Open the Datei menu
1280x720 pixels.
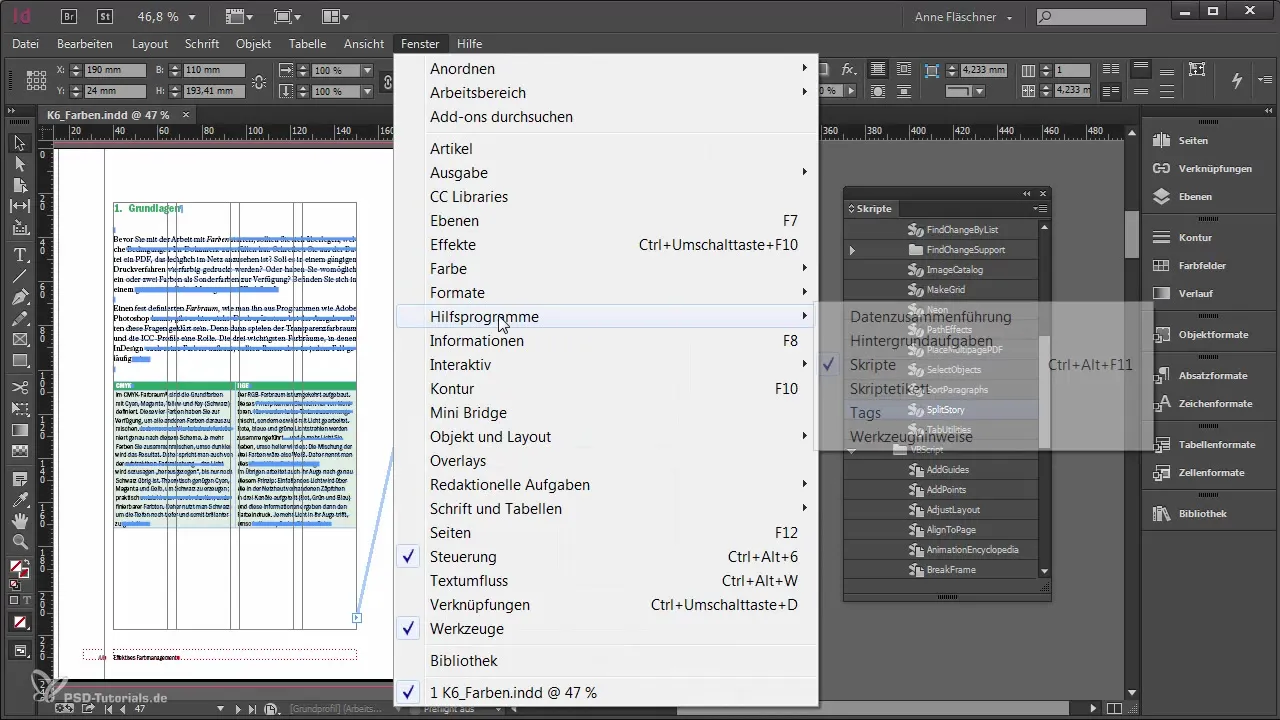(x=25, y=44)
